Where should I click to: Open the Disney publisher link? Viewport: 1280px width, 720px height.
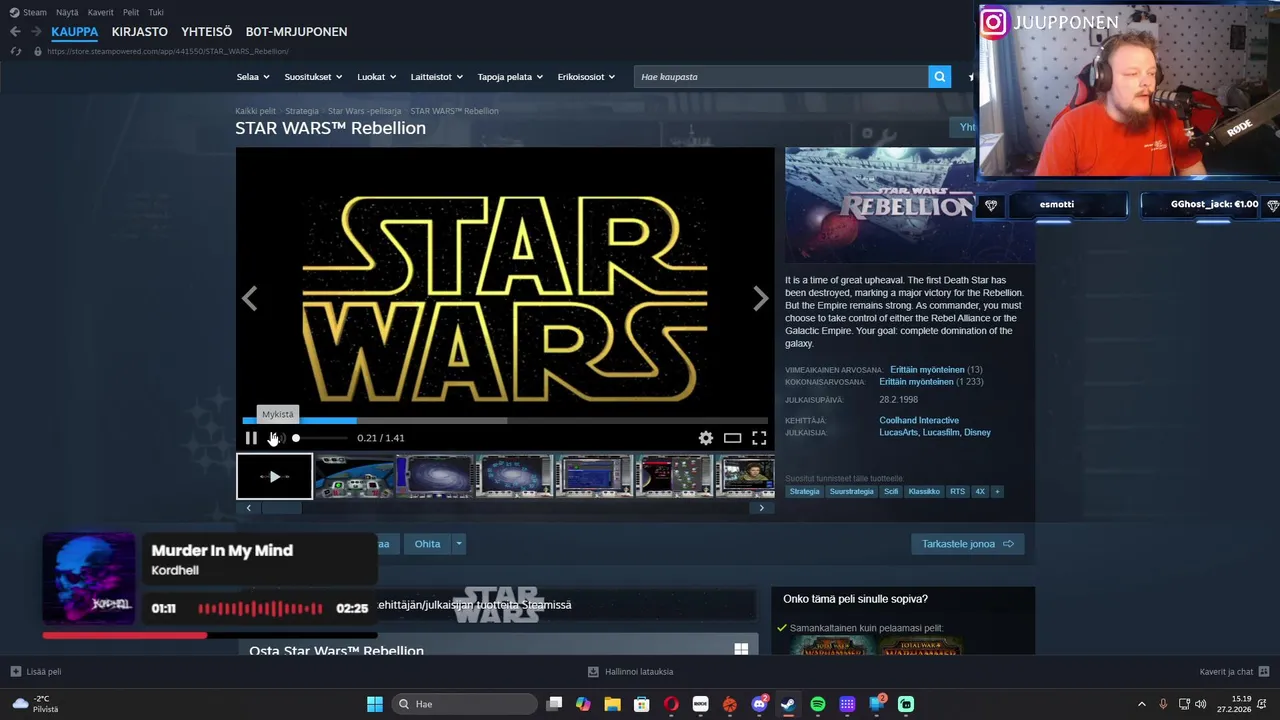pyautogui.click(x=977, y=433)
